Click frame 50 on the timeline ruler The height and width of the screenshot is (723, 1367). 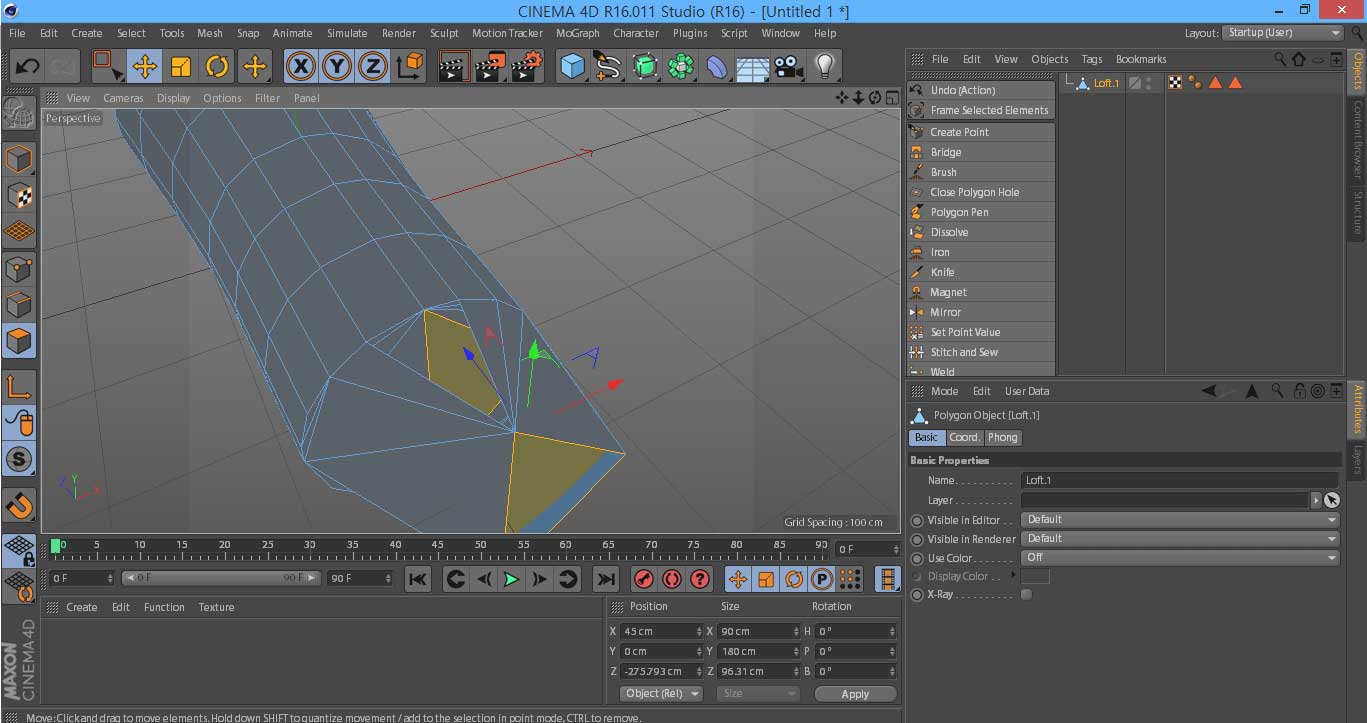pos(481,547)
